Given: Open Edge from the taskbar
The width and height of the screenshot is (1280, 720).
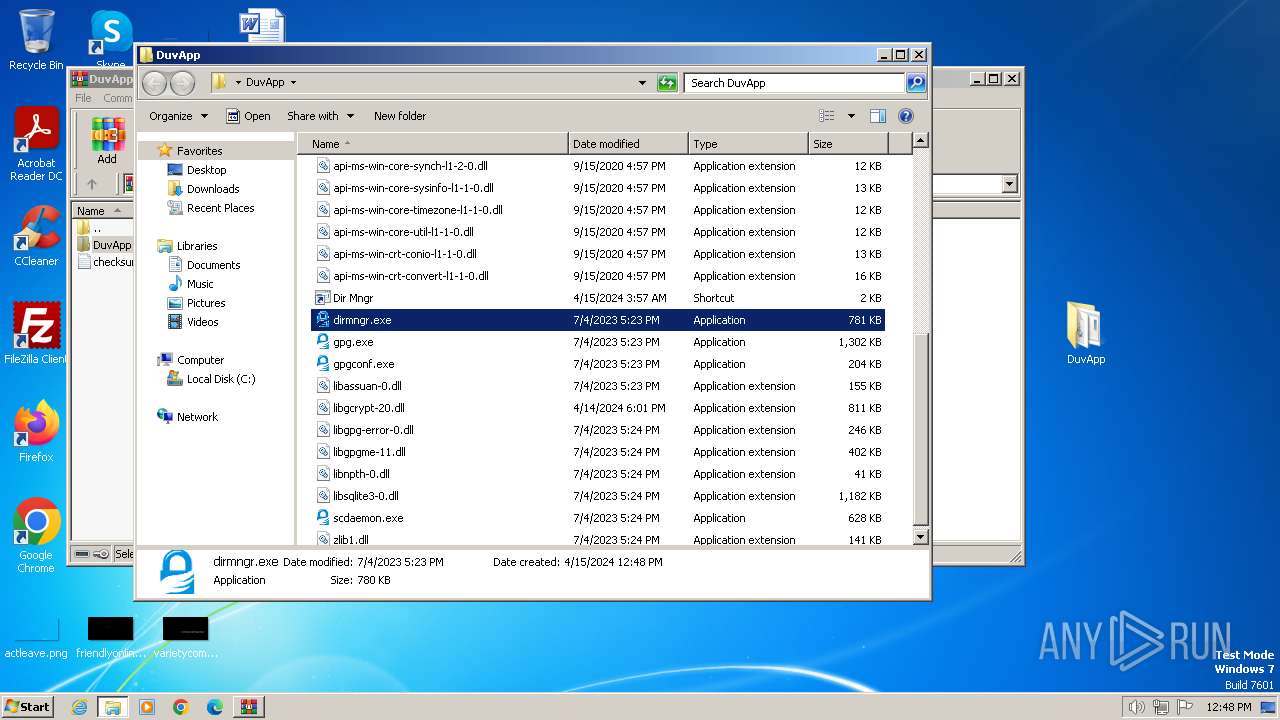Looking at the screenshot, I should coord(215,707).
